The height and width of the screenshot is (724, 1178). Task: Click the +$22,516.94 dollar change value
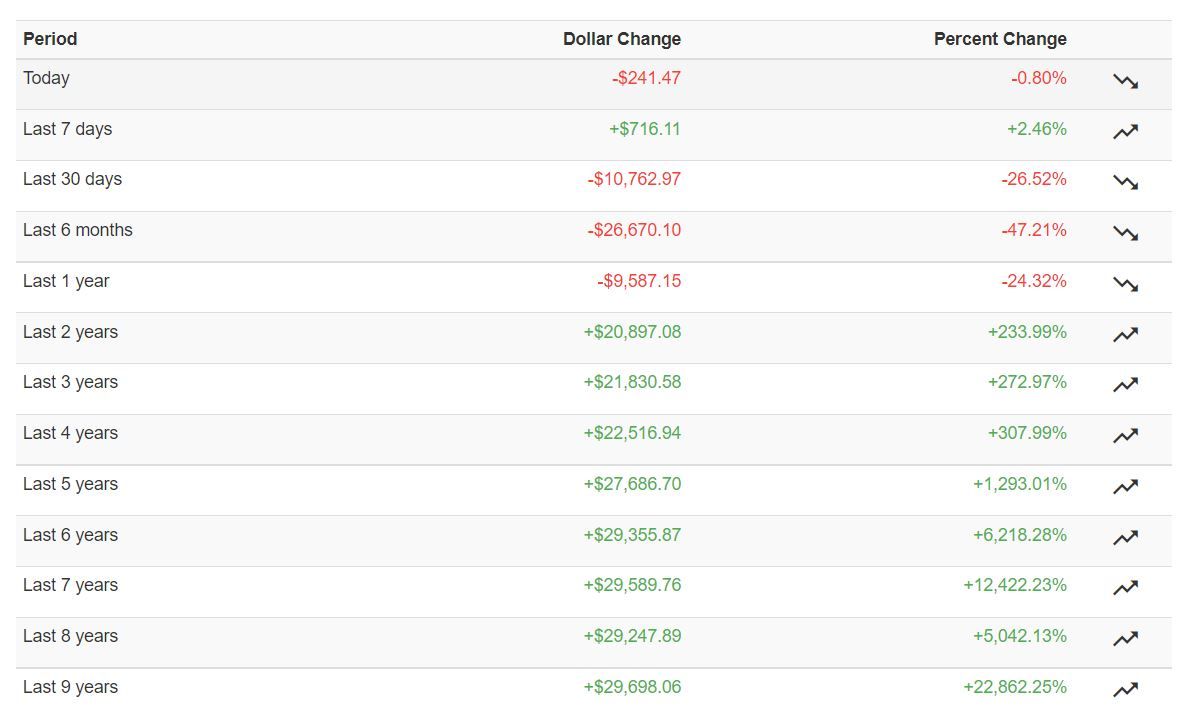[632, 433]
